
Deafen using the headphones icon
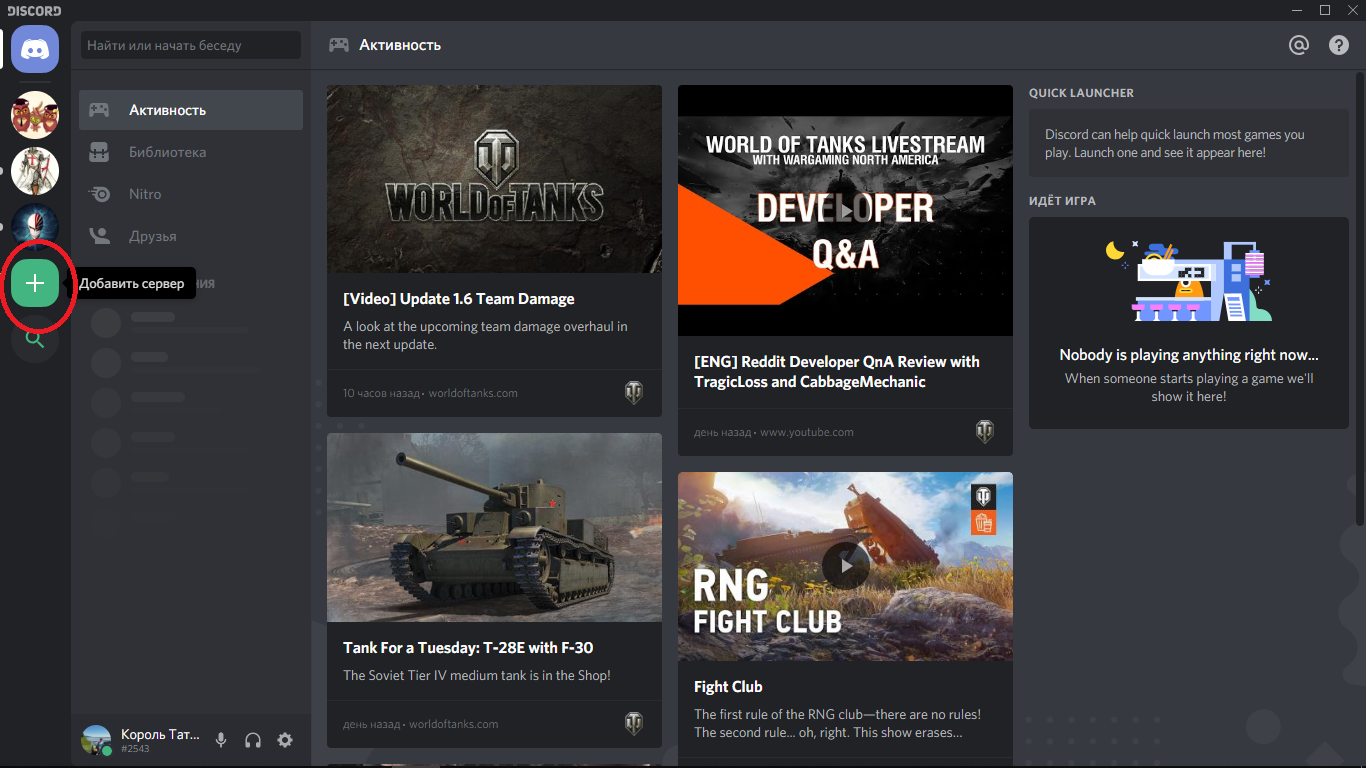click(x=253, y=740)
